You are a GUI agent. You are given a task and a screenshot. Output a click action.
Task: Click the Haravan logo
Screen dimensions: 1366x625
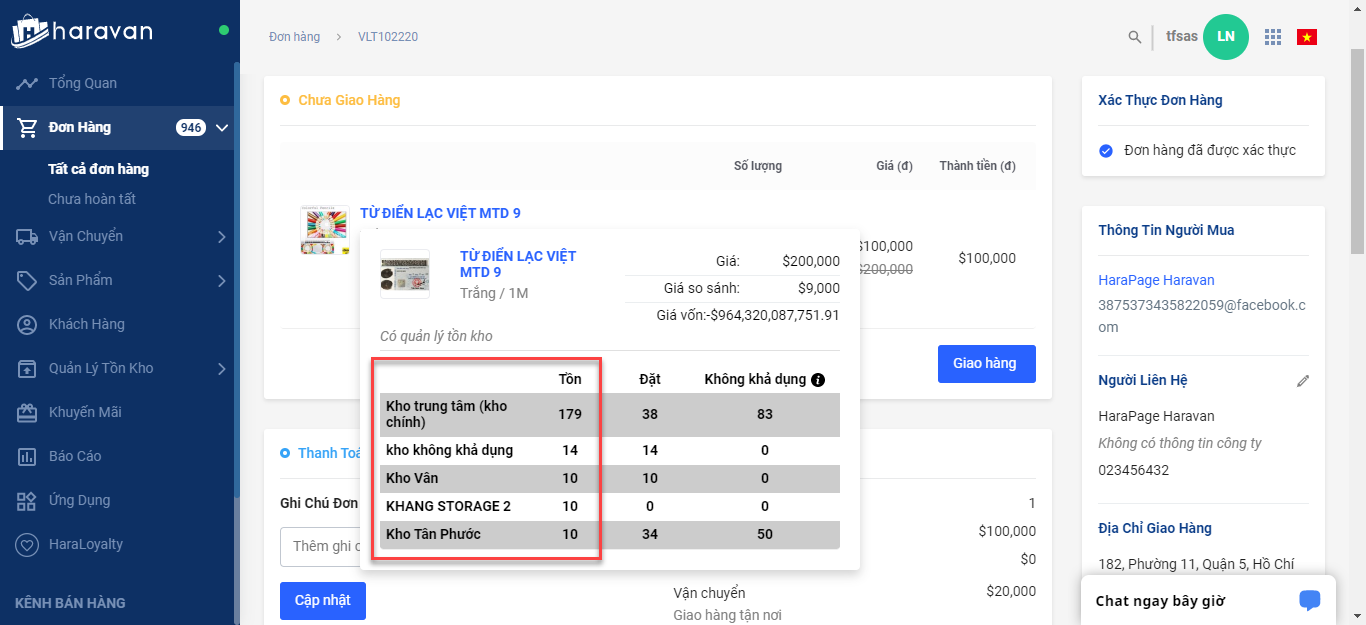82,31
